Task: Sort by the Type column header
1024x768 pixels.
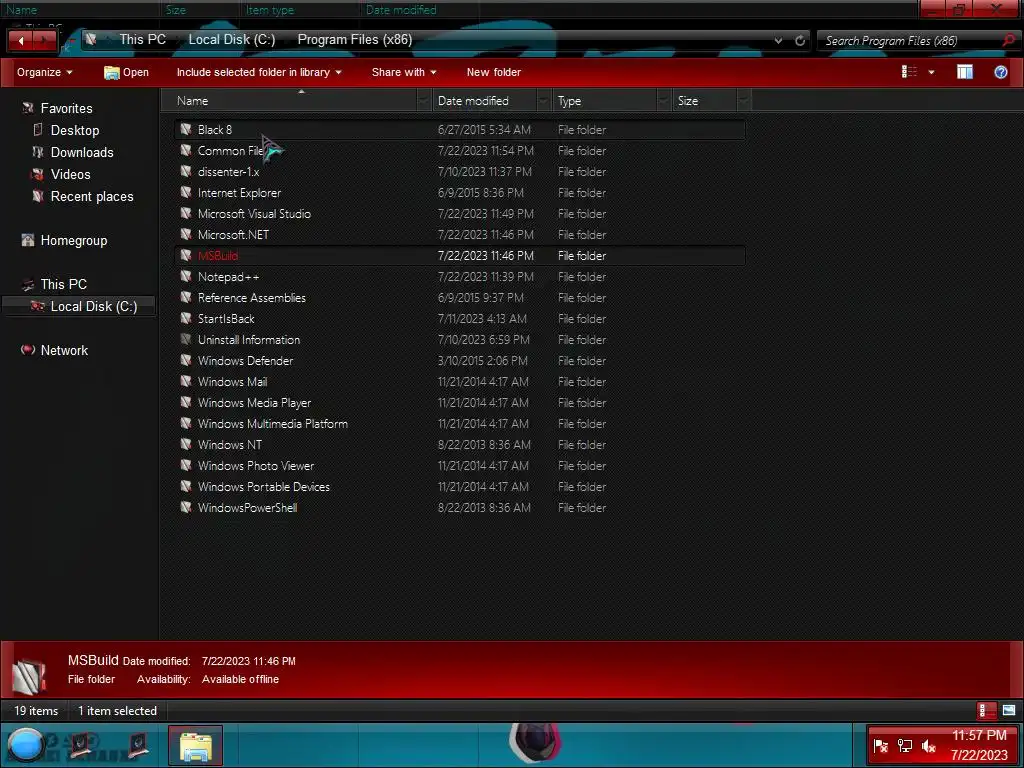Action: pyautogui.click(x=604, y=101)
